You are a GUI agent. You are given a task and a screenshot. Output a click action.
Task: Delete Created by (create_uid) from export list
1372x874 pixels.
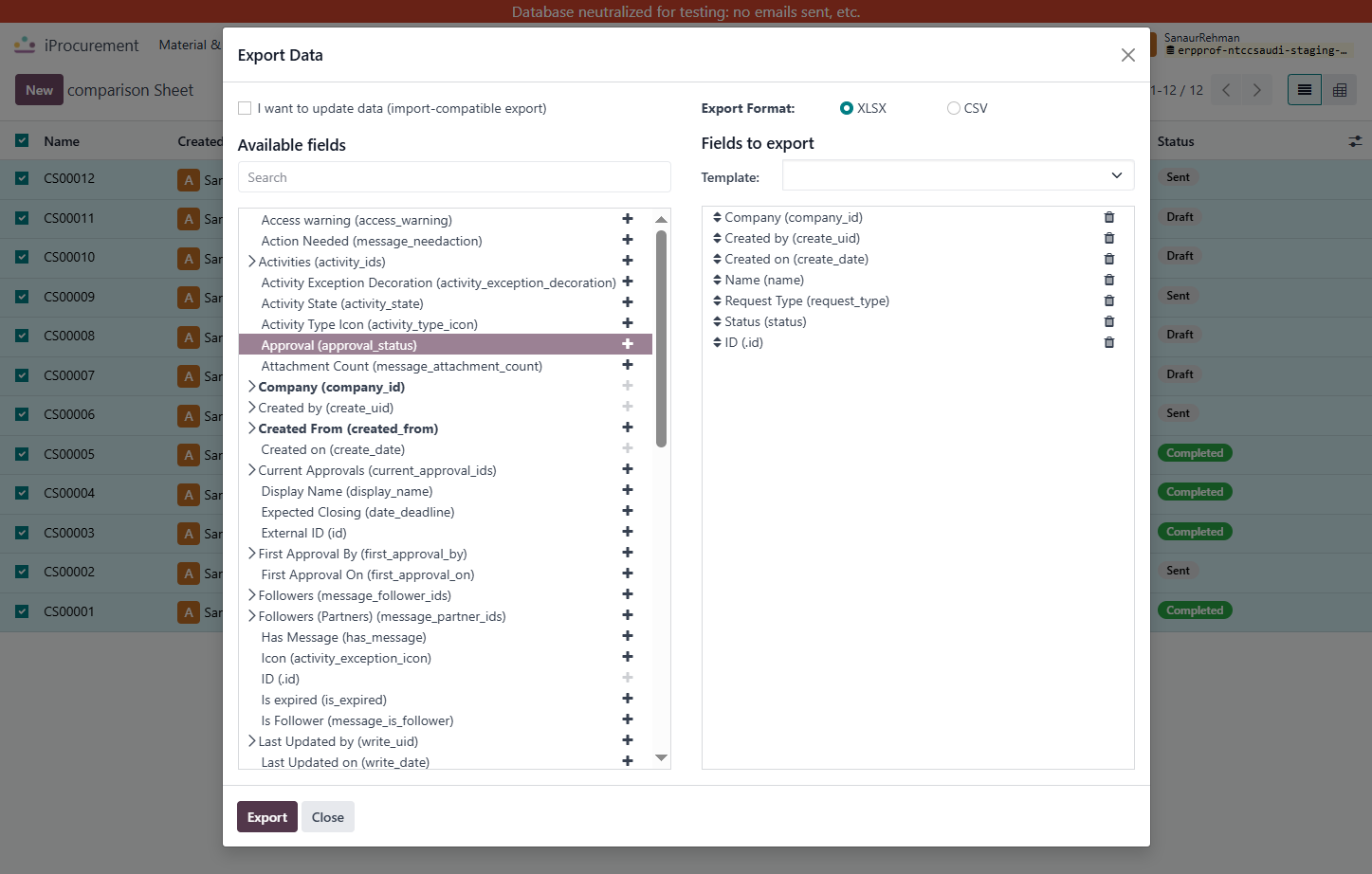pos(1109,238)
